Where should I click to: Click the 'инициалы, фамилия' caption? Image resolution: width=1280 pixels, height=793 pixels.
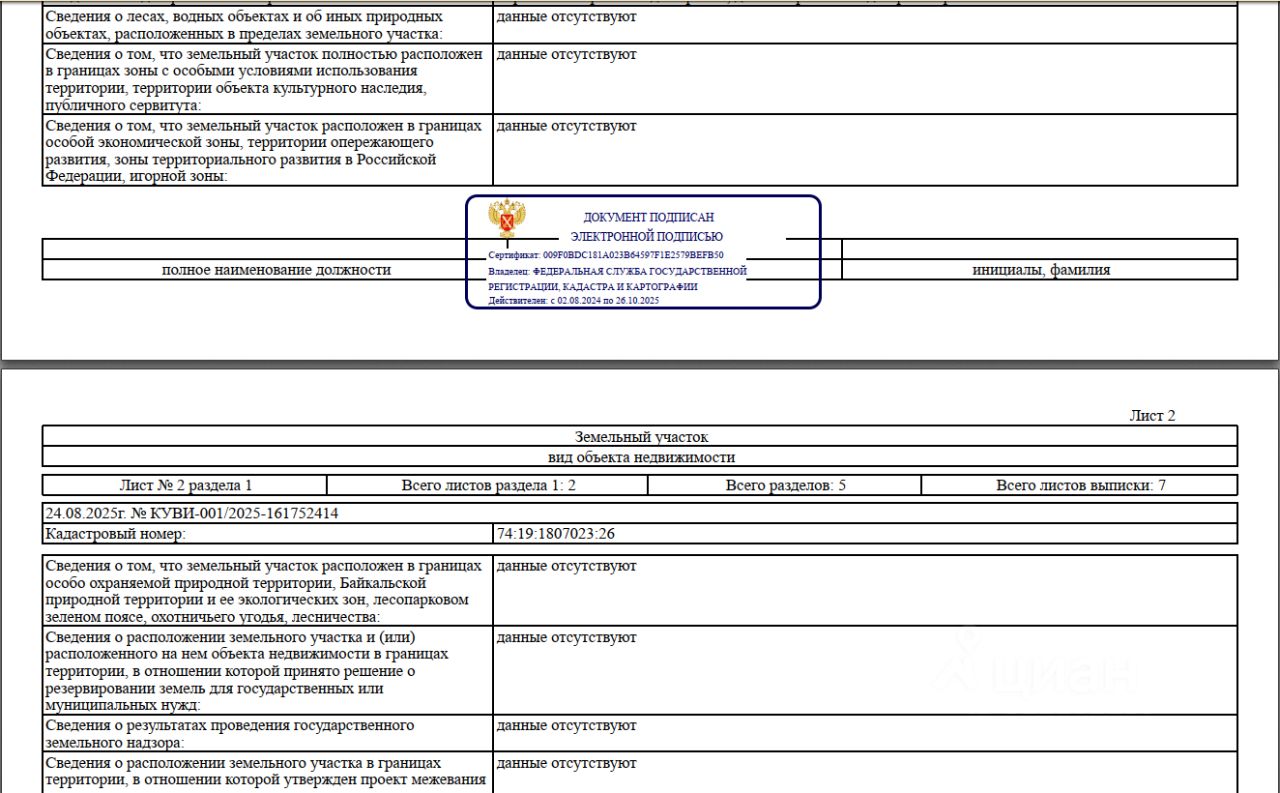[x=1041, y=270]
